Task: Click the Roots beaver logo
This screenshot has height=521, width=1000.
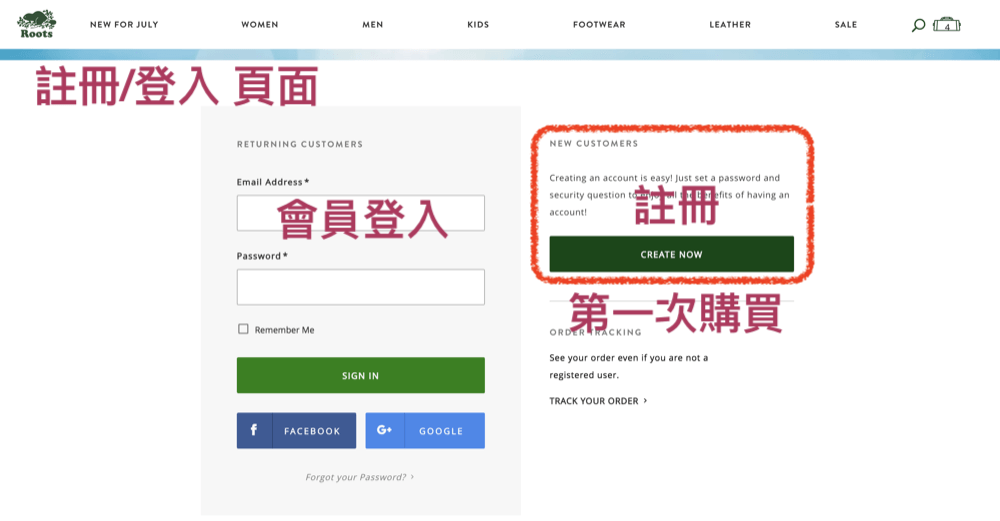Action: [x=36, y=24]
